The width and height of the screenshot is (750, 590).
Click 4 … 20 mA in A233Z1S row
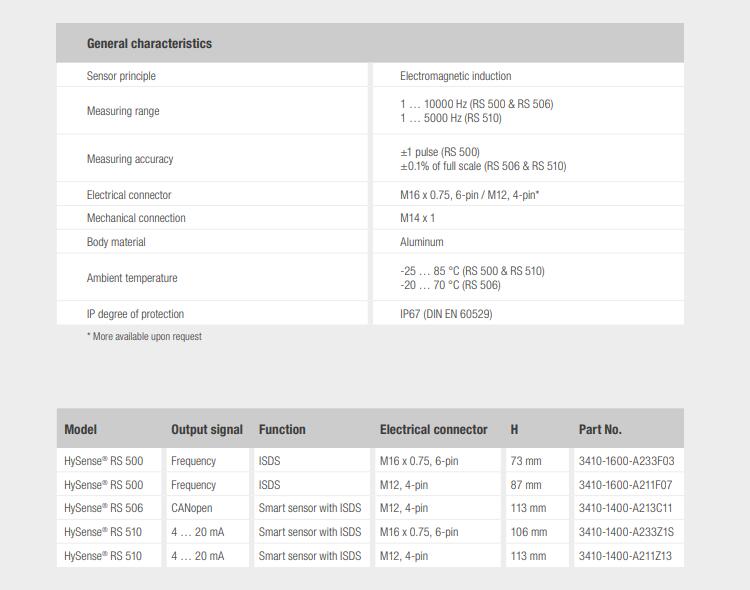coord(198,532)
